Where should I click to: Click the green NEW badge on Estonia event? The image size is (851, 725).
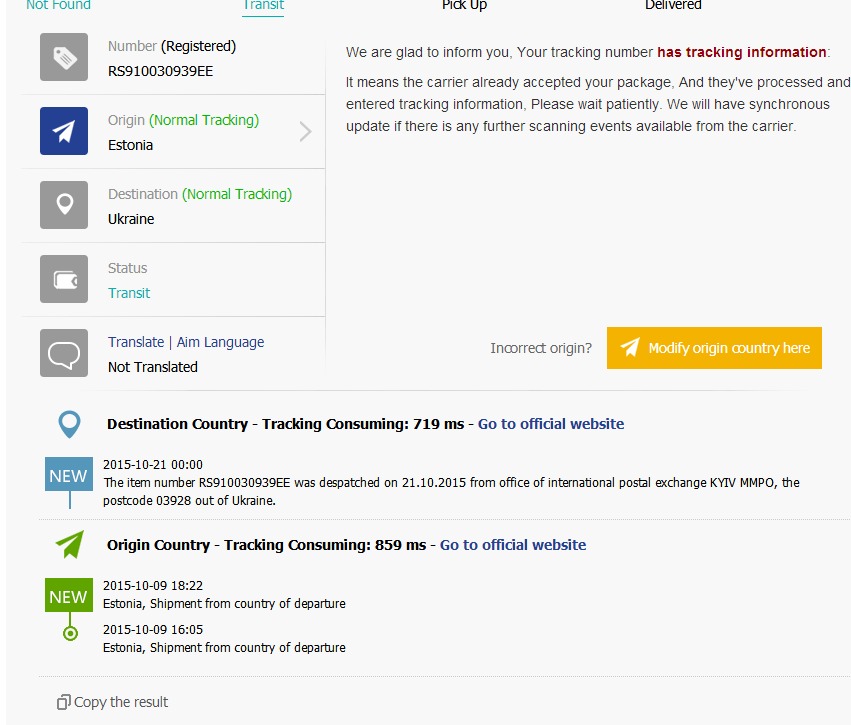point(68,595)
